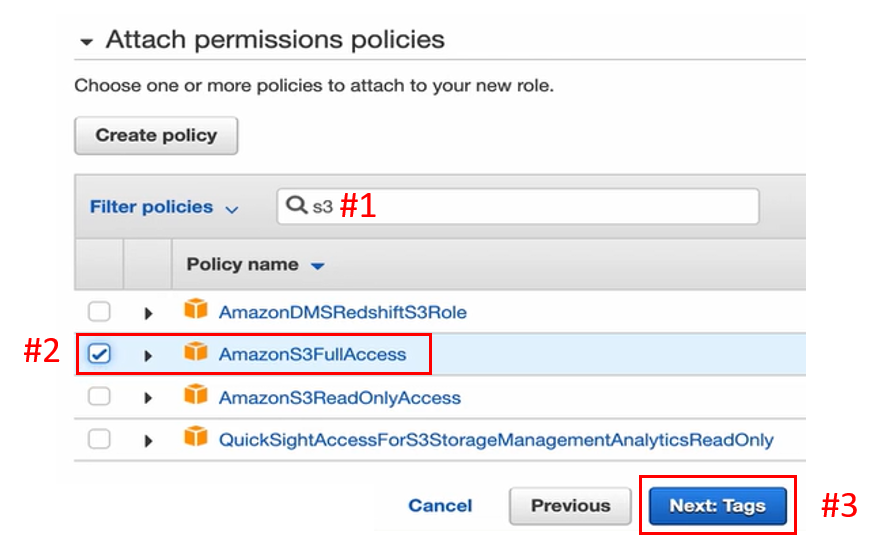Collapse the Attach permissions policies section

(x=86, y=42)
